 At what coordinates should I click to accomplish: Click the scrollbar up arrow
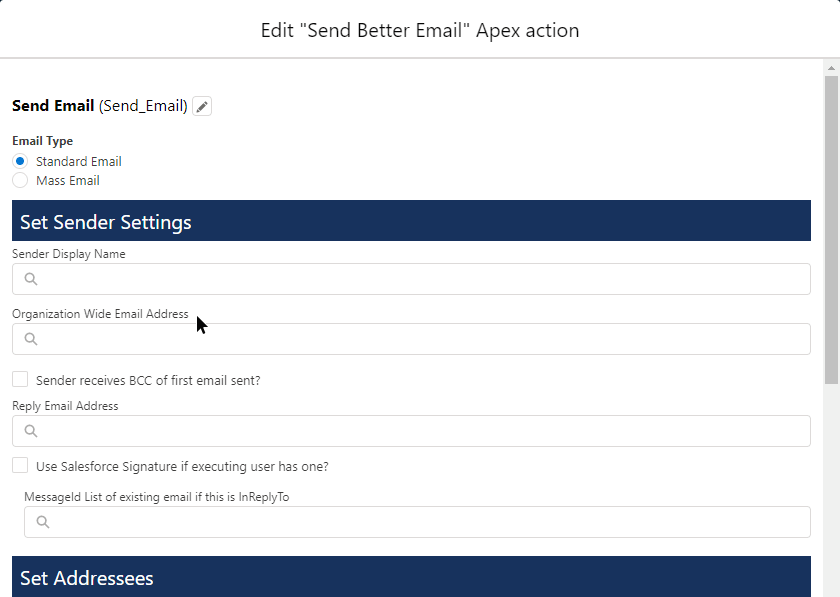(831, 66)
